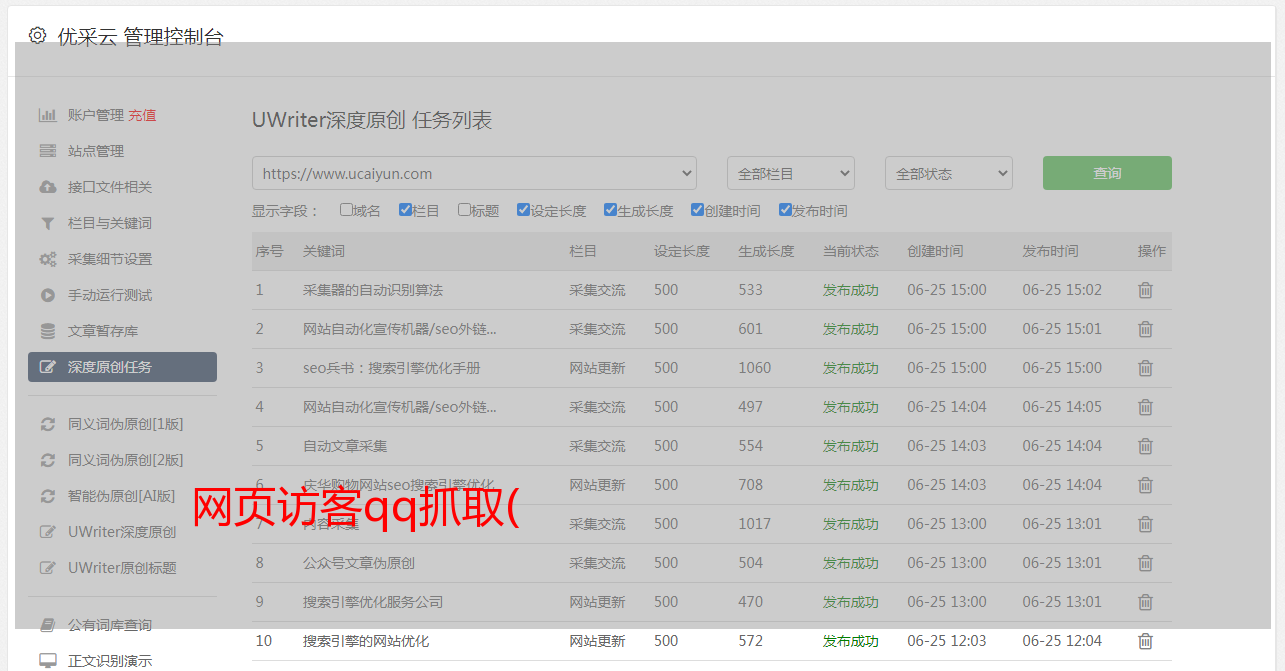Open the site URL dropdown
Screen dimensions: 1285x671
(474, 173)
